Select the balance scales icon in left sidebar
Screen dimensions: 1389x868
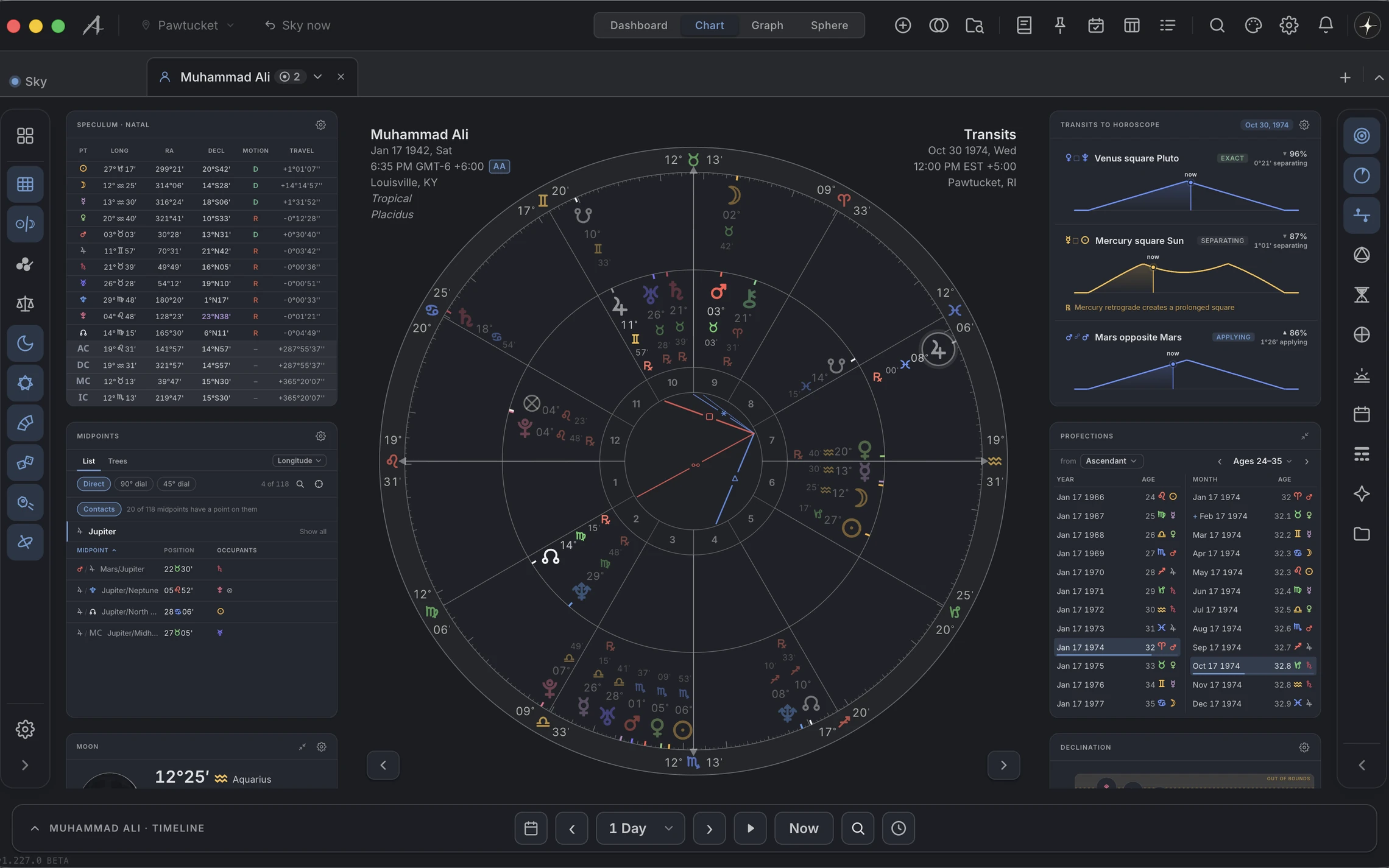tap(25, 303)
